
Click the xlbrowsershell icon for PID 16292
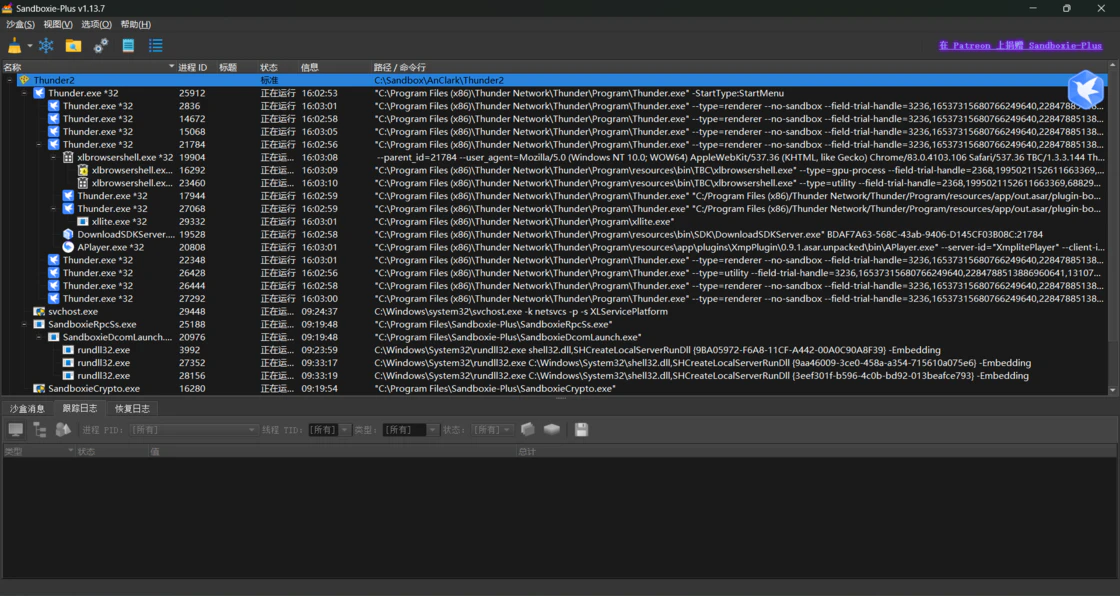coord(83,170)
